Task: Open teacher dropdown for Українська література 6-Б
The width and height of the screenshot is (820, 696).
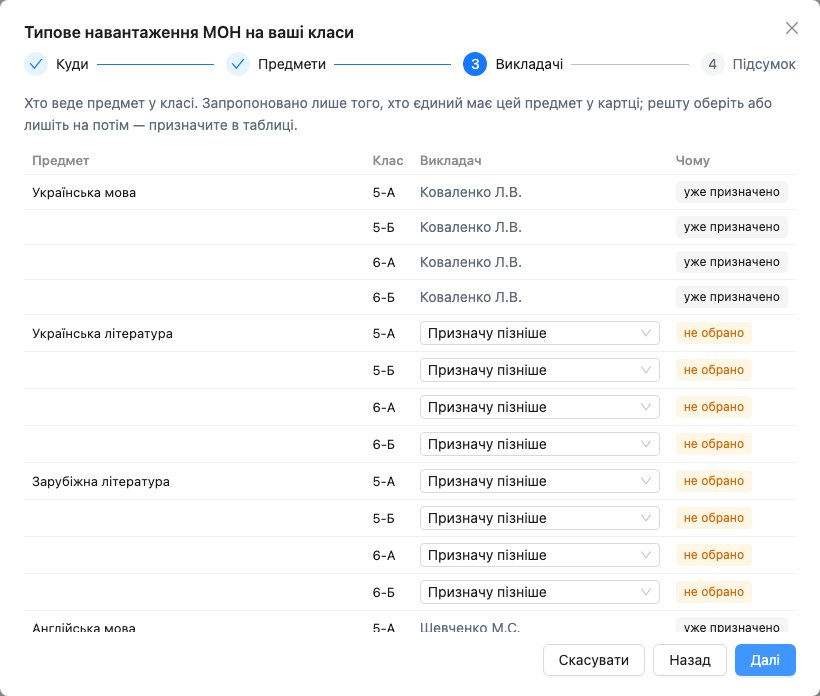Action: click(x=540, y=444)
